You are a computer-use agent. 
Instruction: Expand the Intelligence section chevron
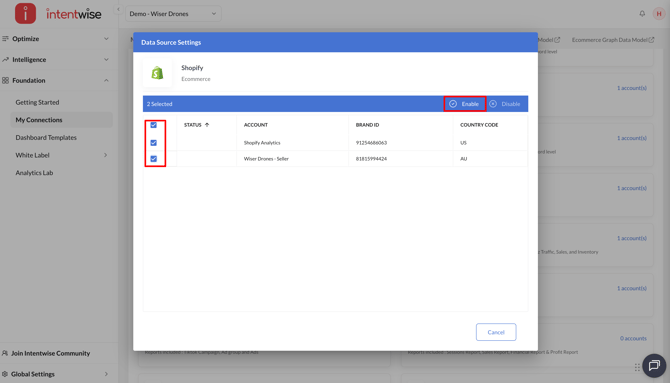tap(106, 59)
